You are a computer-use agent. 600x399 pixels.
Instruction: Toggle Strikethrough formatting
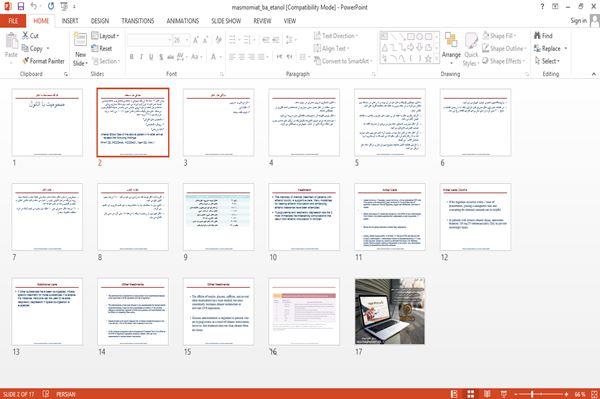[170, 57]
